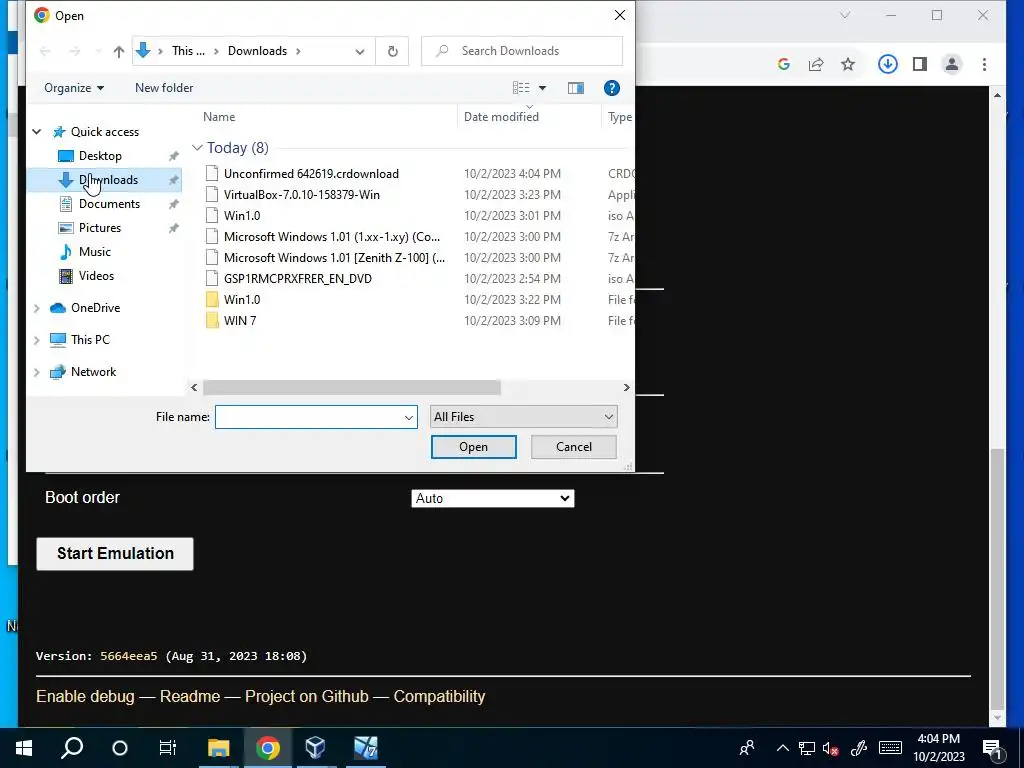Screen dimensions: 1024x768
Task: Click the Google icon in address bar
Action: coord(784,64)
